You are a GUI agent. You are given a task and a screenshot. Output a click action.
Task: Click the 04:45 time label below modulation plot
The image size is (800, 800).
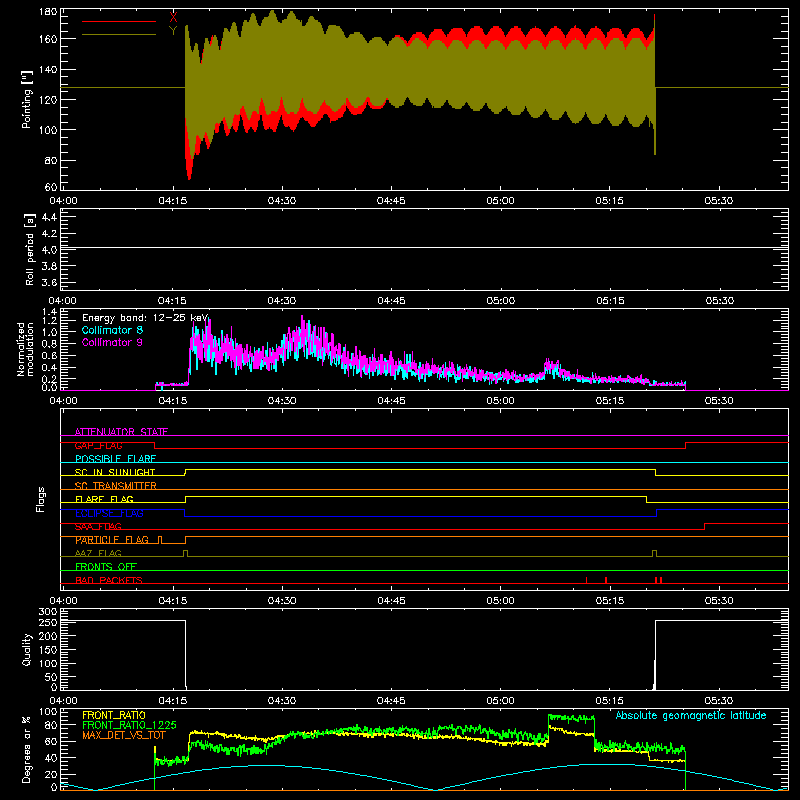click(x=391, y=401)
